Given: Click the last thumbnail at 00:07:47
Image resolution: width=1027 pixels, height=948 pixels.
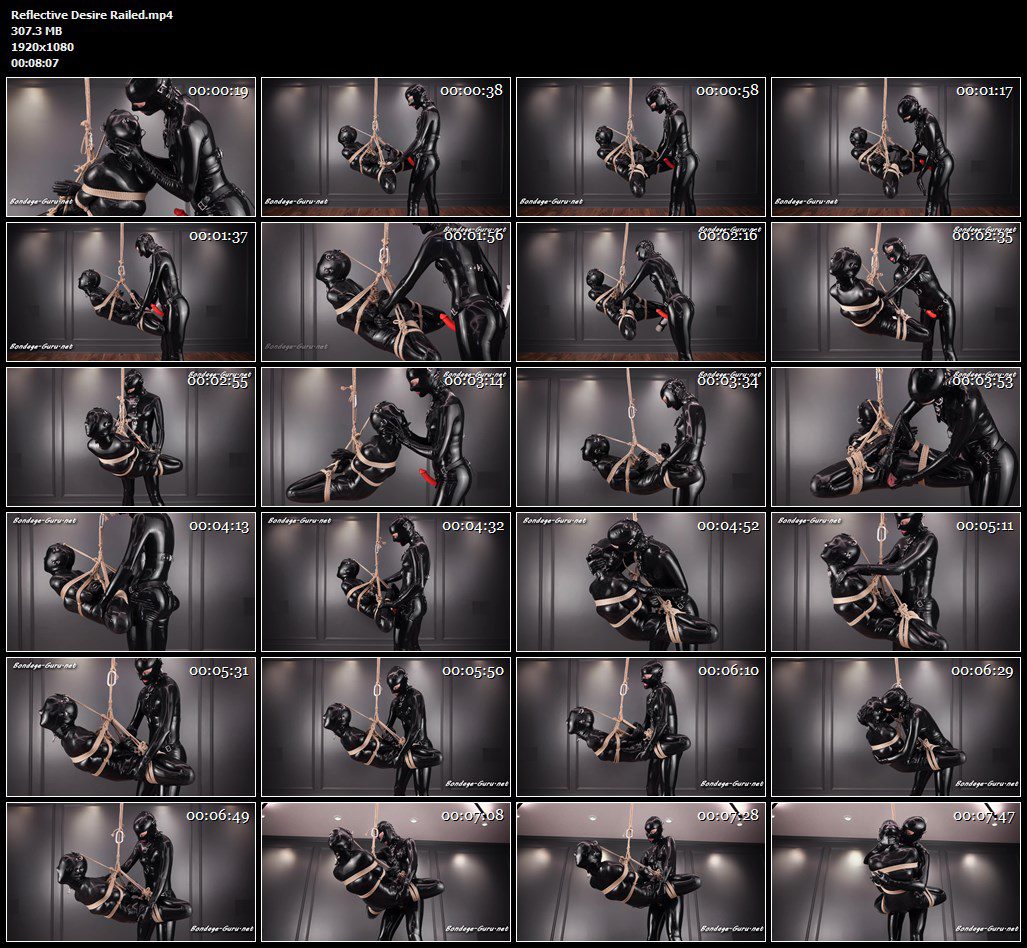Looking at the screenshot, I should [x=895, y=872].
